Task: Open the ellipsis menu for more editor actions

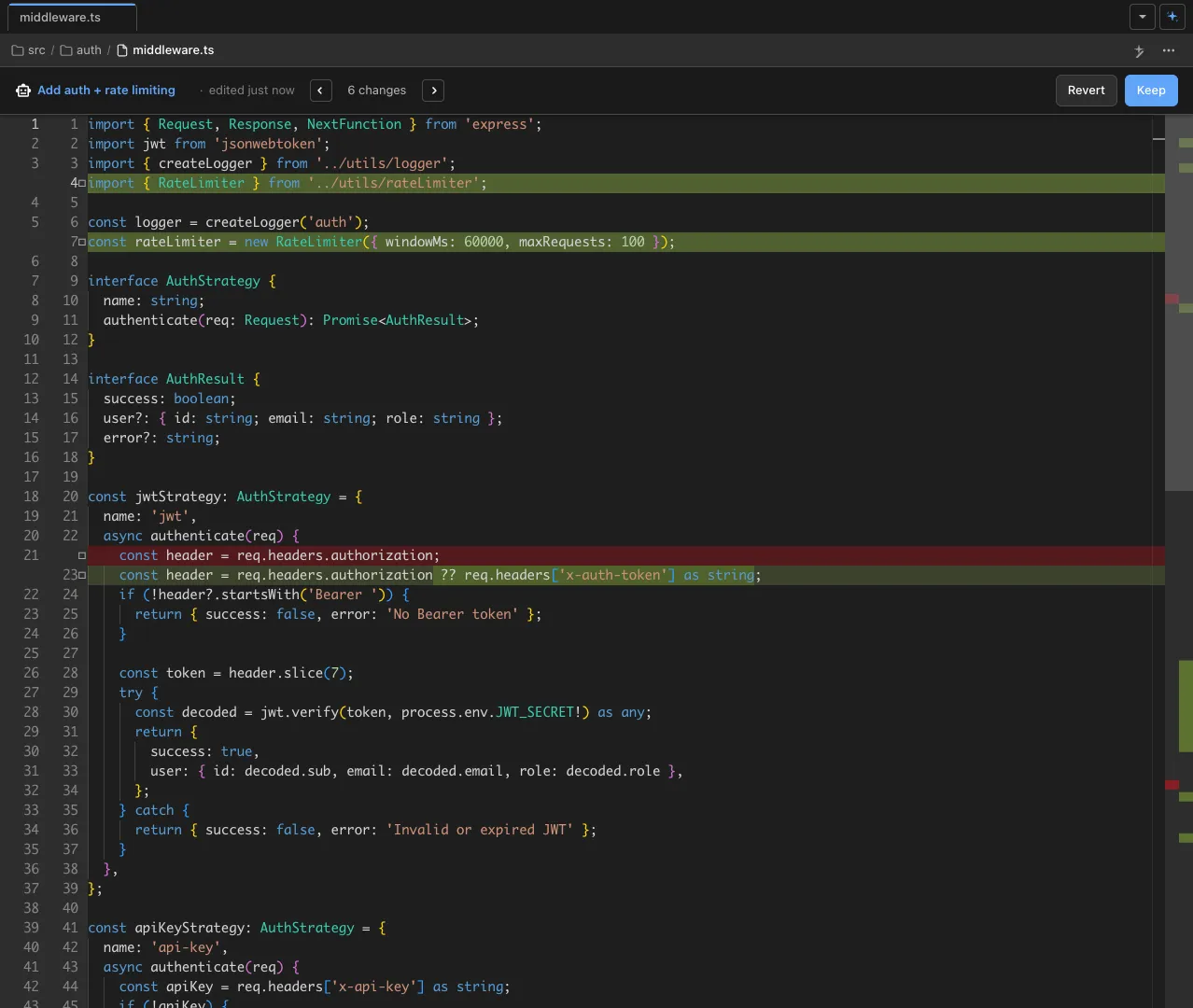Action: coord(1169,50)
